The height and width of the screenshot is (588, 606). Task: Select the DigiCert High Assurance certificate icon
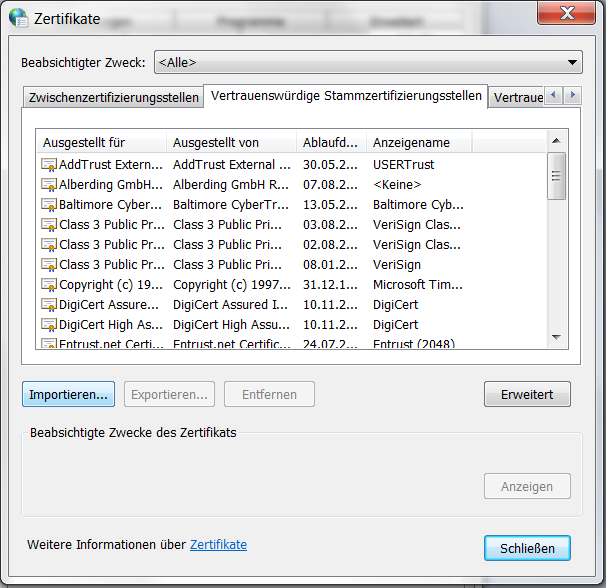coord(49,324)
